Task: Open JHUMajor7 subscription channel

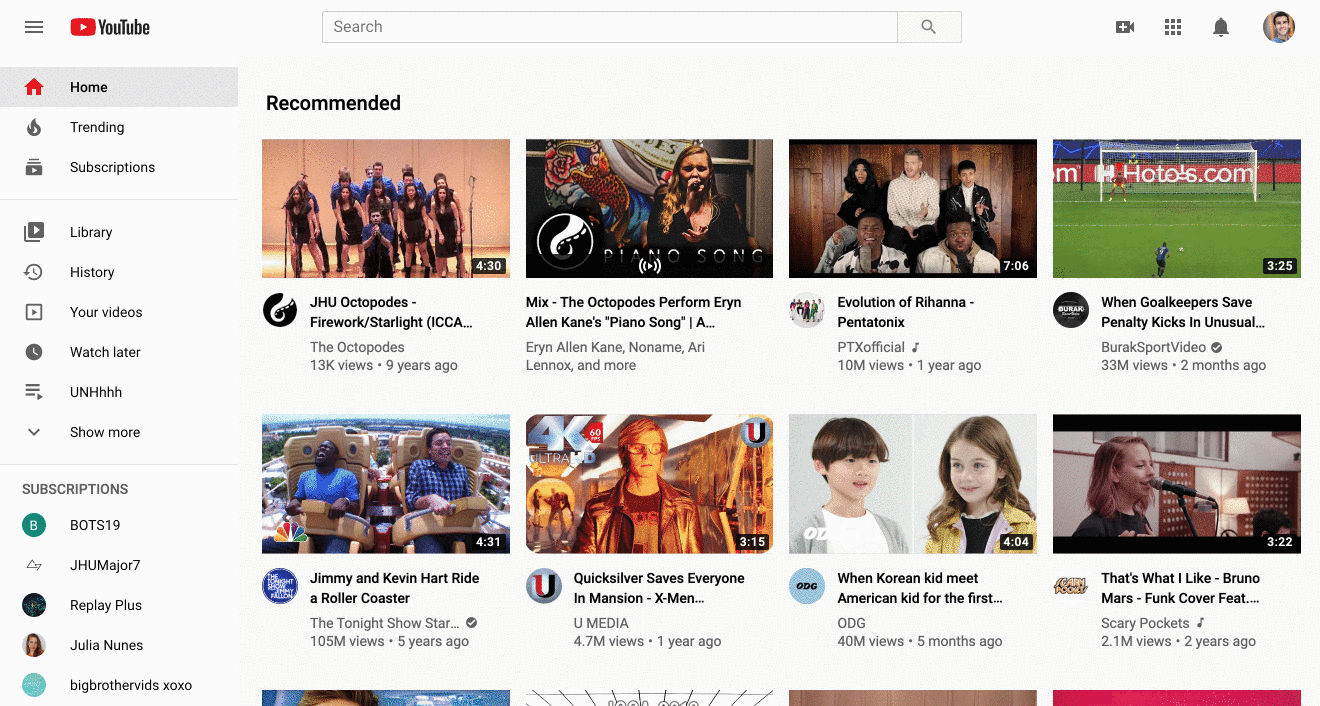Action: [119, 565]
